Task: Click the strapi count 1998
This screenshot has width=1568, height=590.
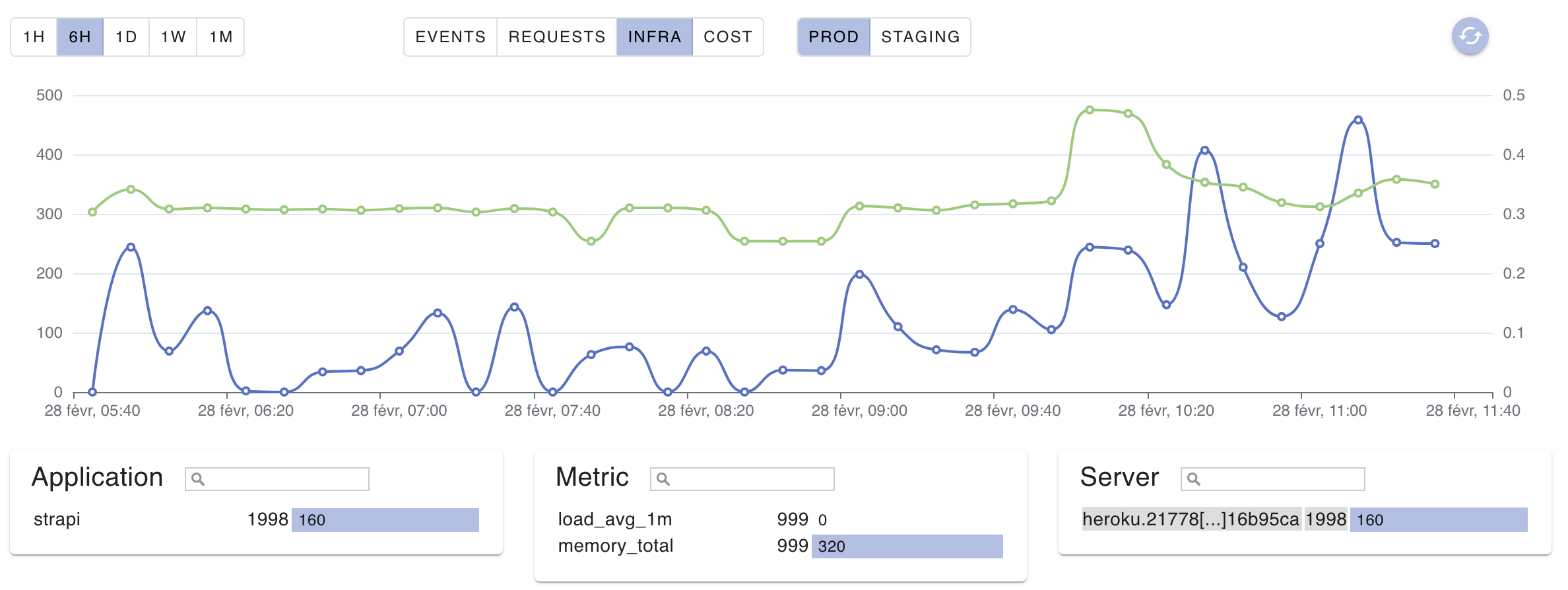Action: (x=268, y=520)
